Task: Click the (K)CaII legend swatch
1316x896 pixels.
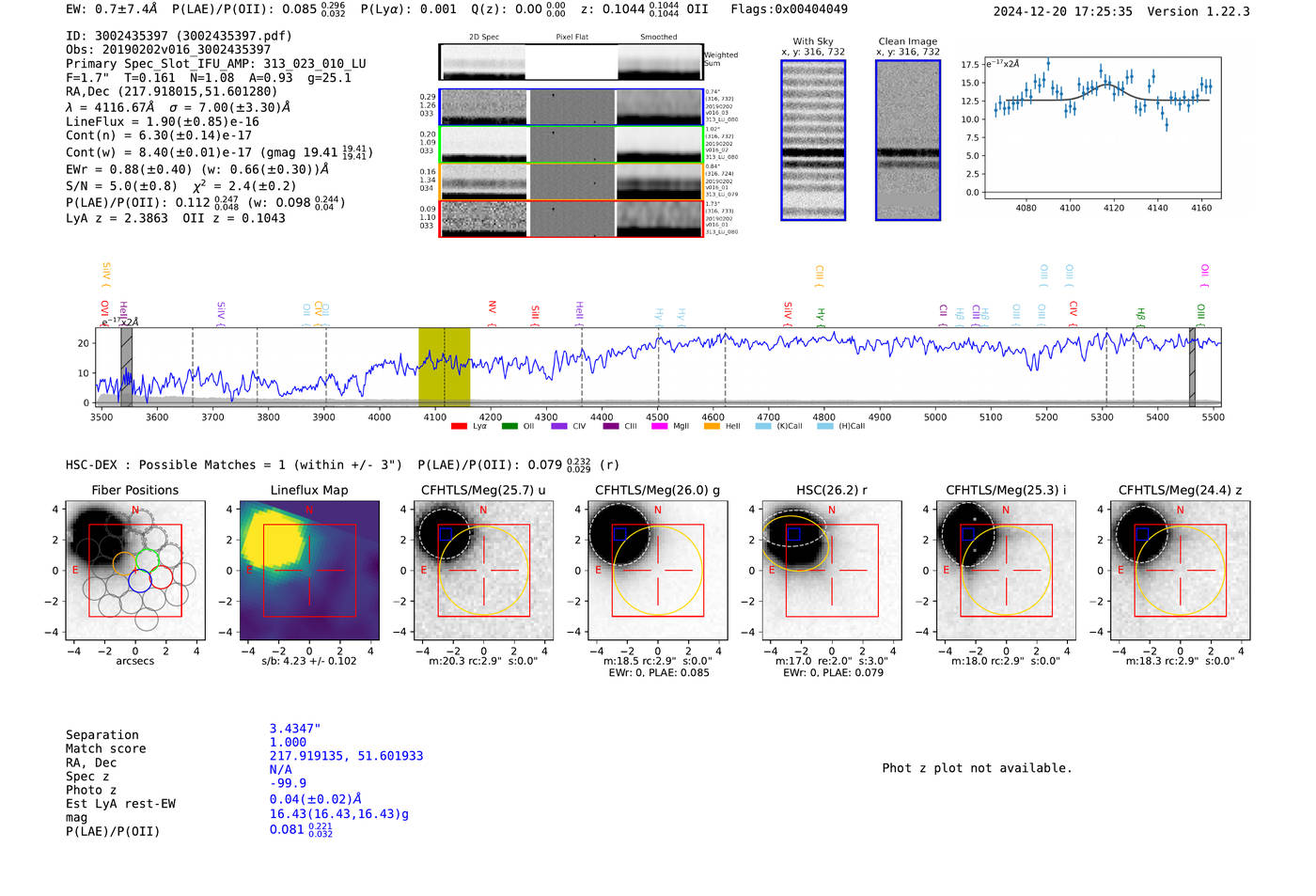Action: pos(763,426)
